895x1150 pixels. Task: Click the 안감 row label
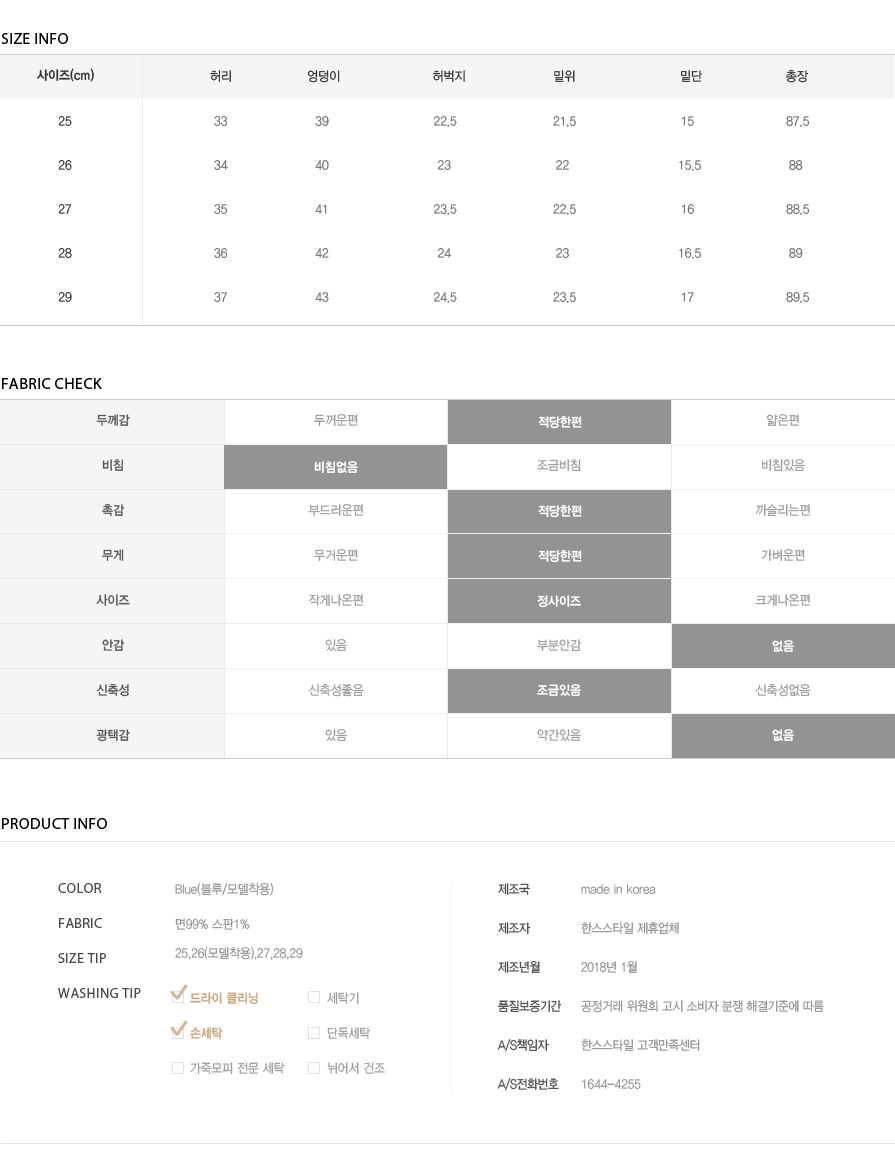click(x=112, y=645)
